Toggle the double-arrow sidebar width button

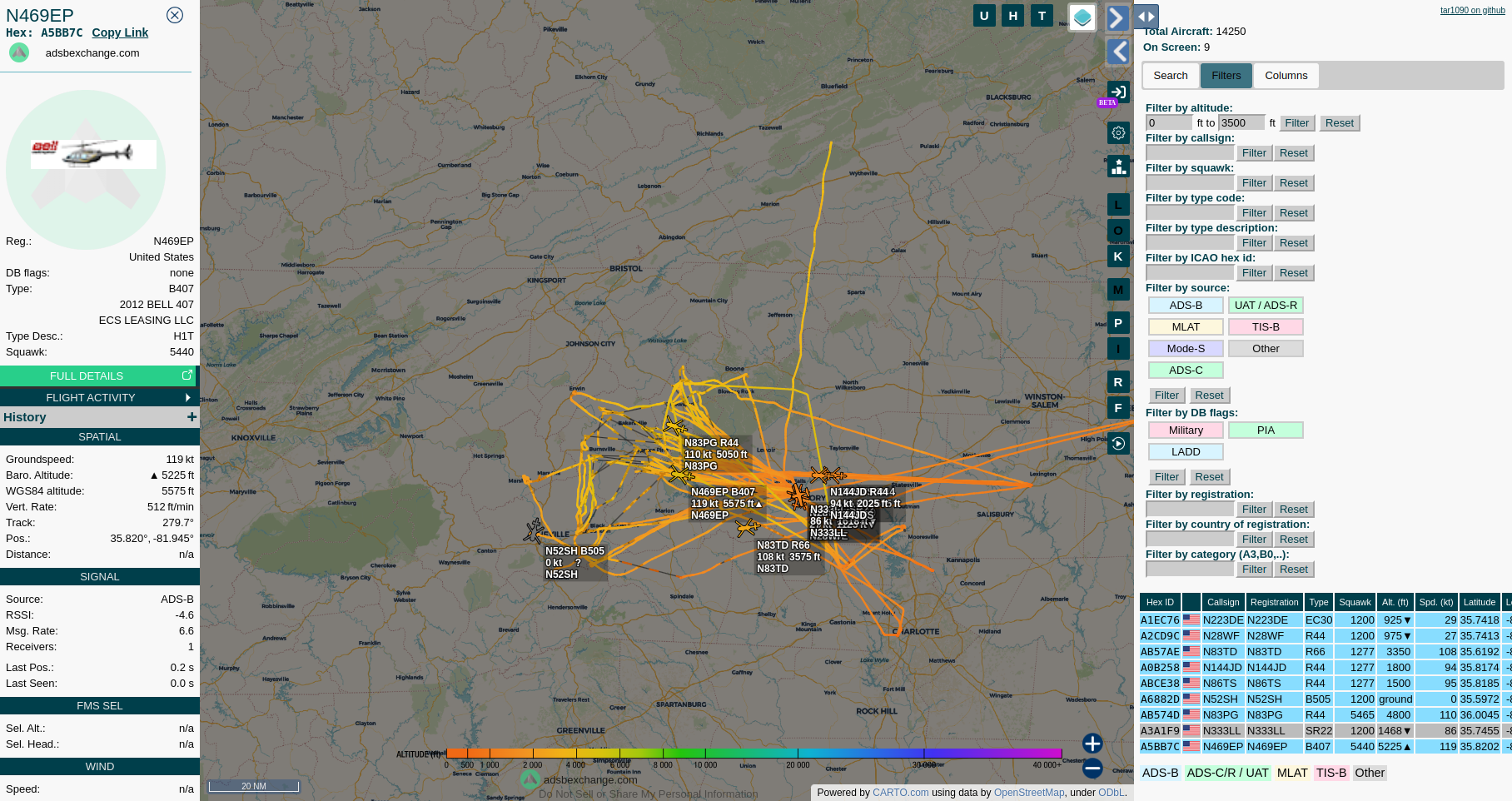(1146, 16)
